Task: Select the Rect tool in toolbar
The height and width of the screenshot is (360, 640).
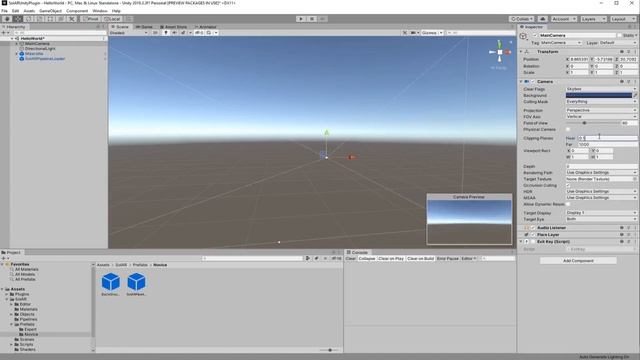Action: coord(50,19)
